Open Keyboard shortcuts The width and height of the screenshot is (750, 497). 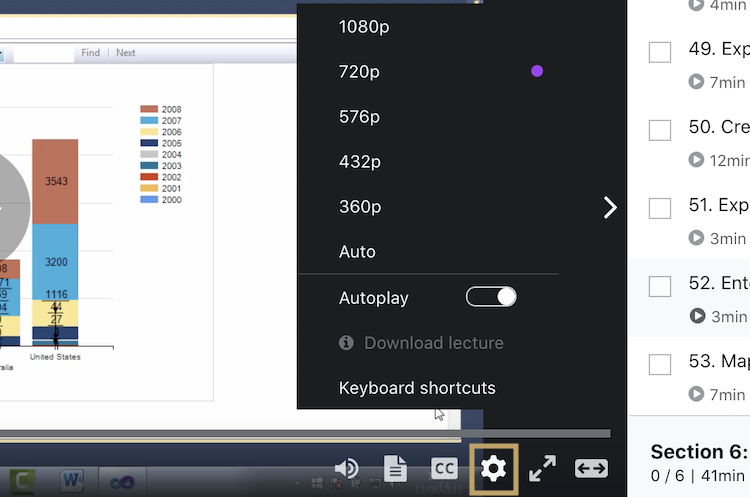[417, 388]
